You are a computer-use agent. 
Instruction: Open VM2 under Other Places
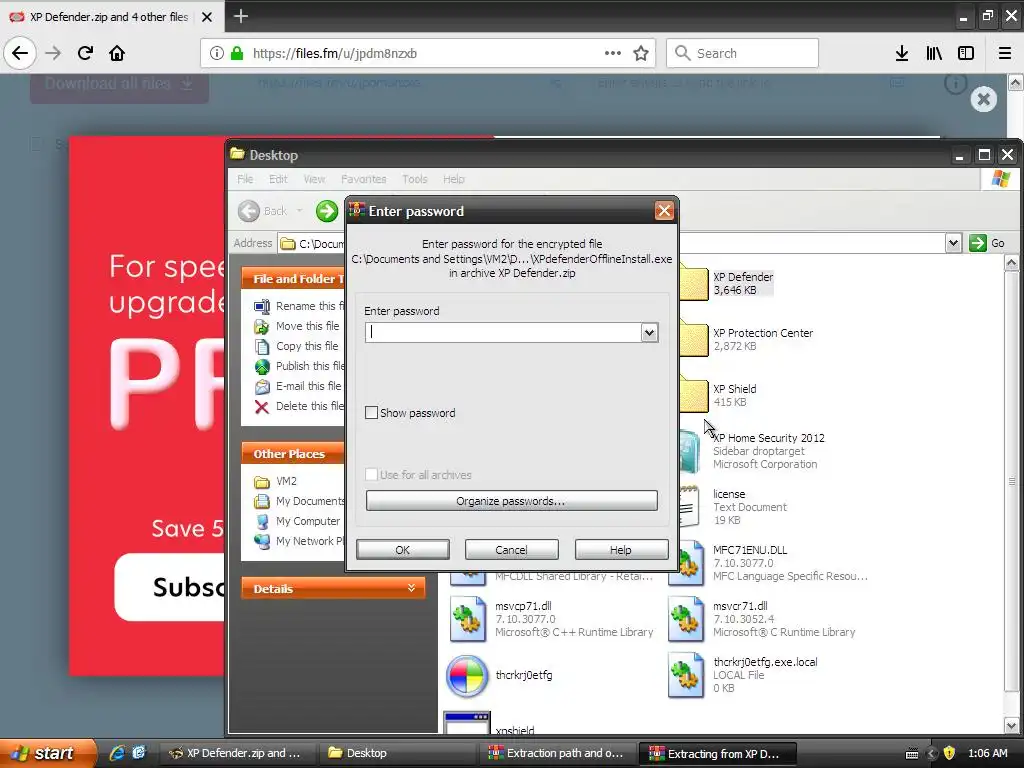point(276,481)
